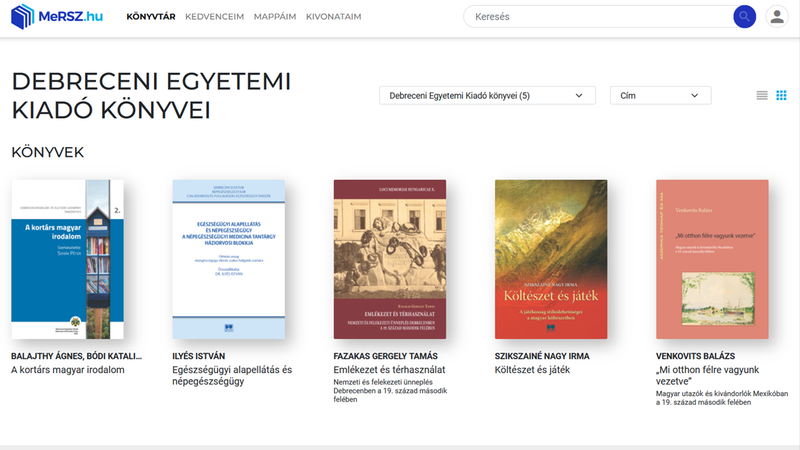Open Emlékezet és térhasználat book cover
The image size is (800, 450).
coord(389,259)
